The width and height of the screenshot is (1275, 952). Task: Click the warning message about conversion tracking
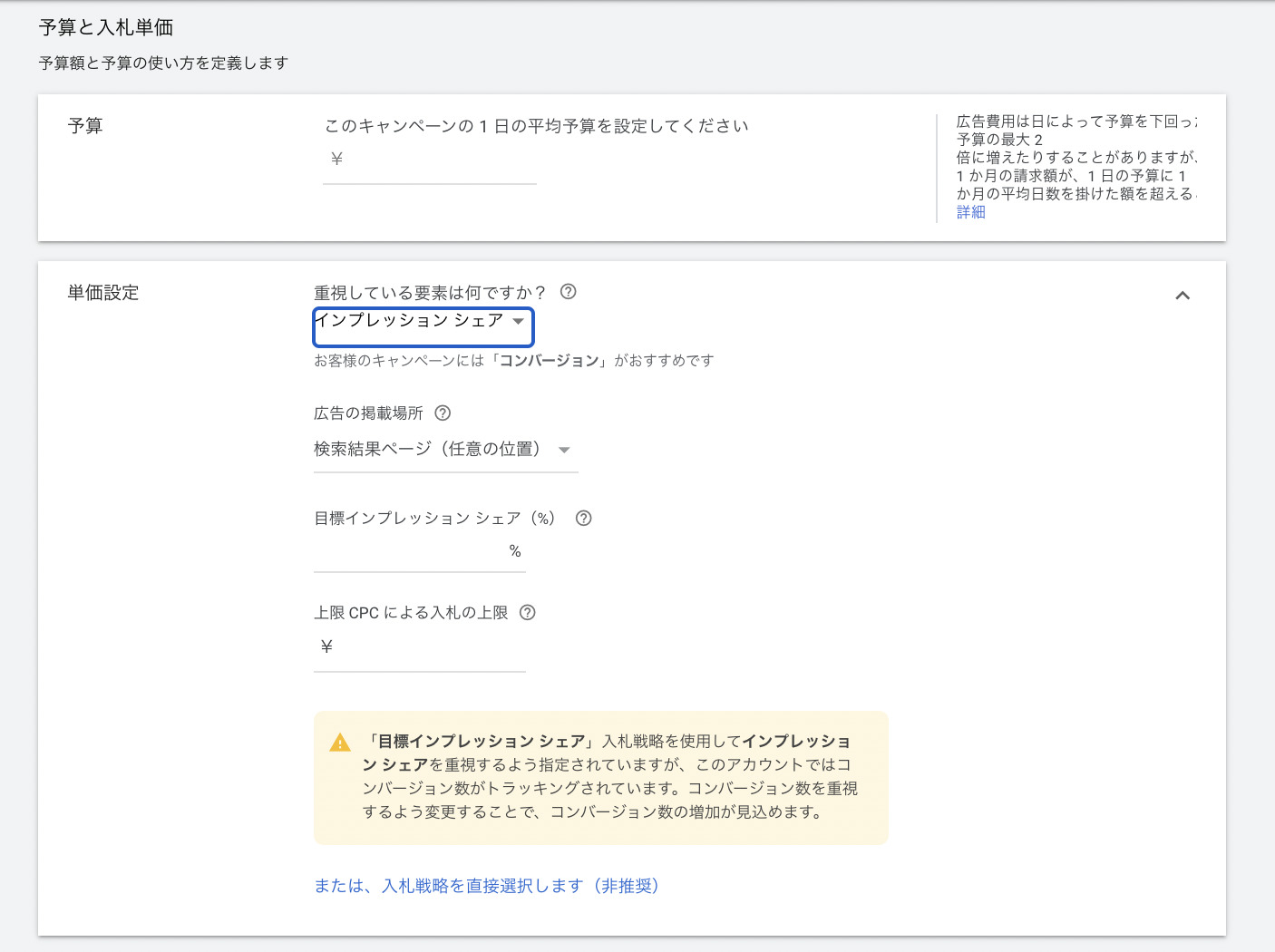[608, 777]
